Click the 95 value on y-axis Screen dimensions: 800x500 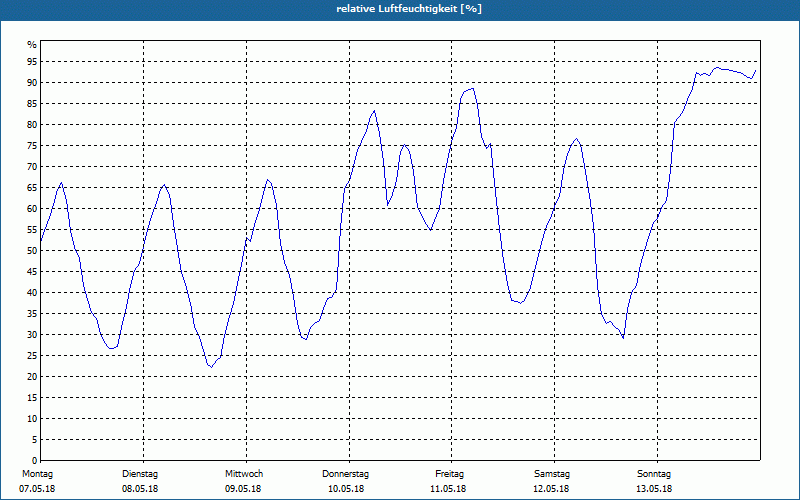(32, 62)
